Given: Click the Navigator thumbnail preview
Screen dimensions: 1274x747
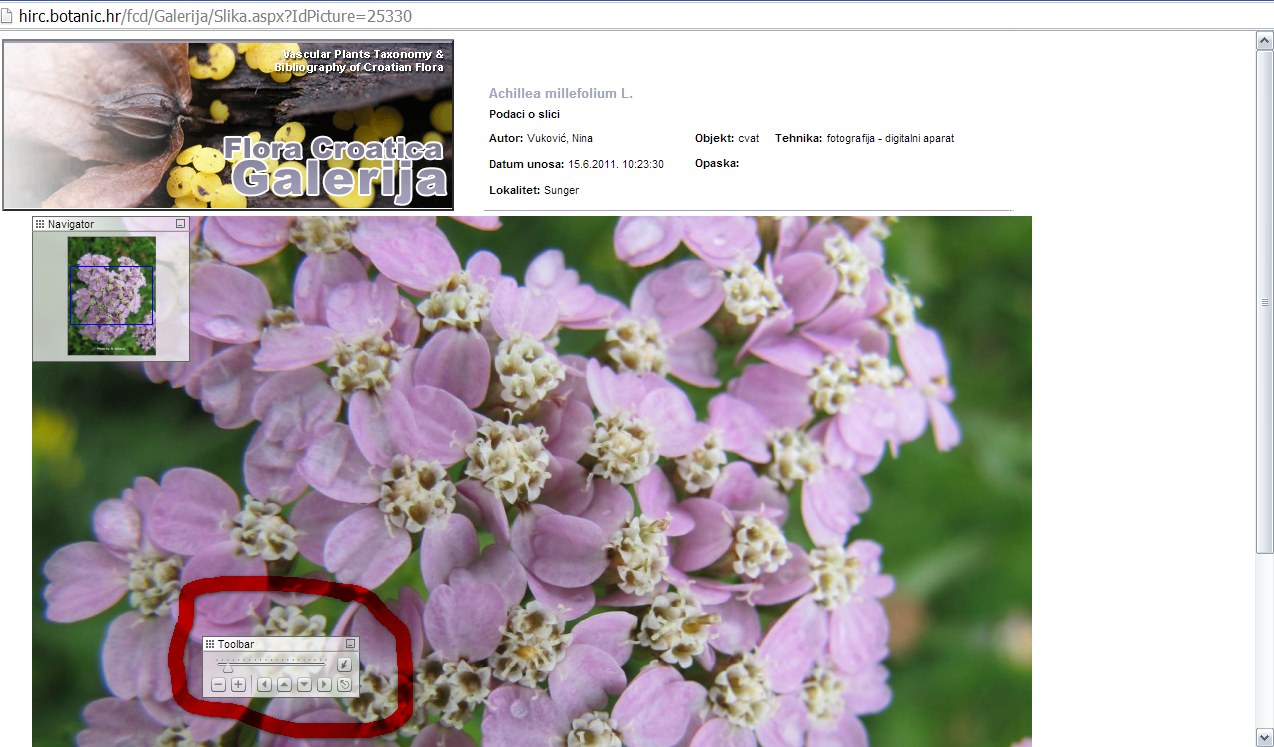Looking at the screenshot, I should pos(111,295).
